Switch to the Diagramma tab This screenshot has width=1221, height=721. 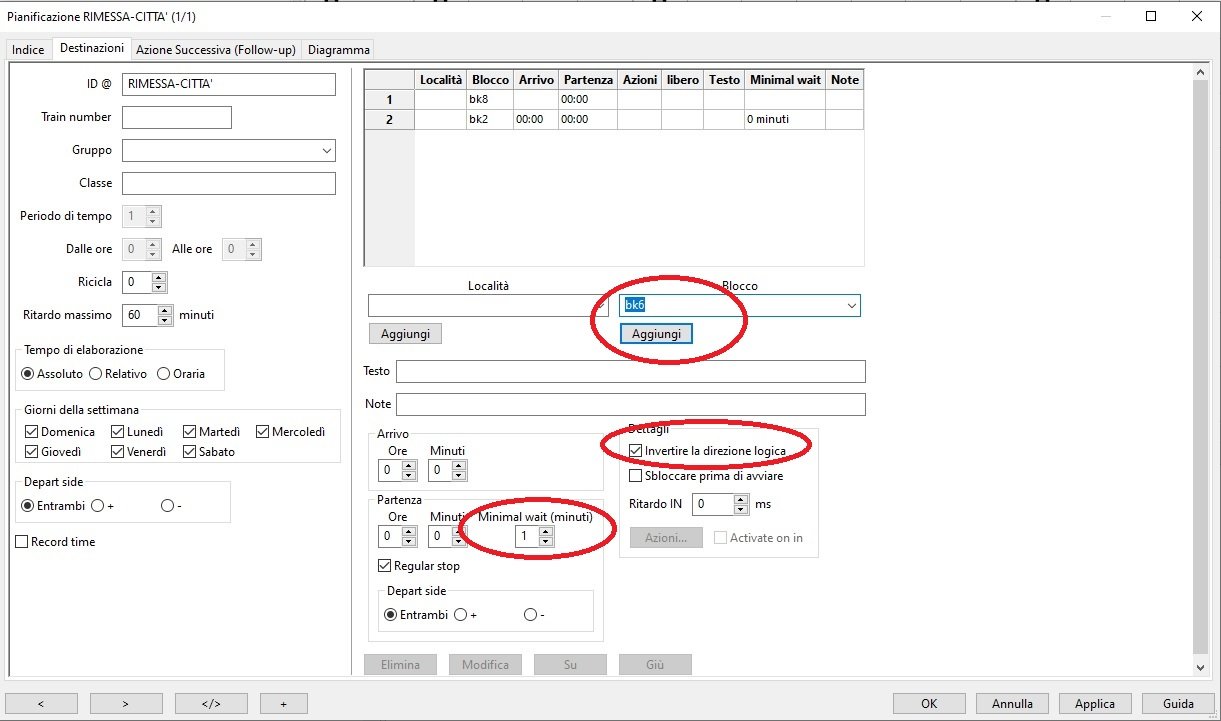coord(338,49)
